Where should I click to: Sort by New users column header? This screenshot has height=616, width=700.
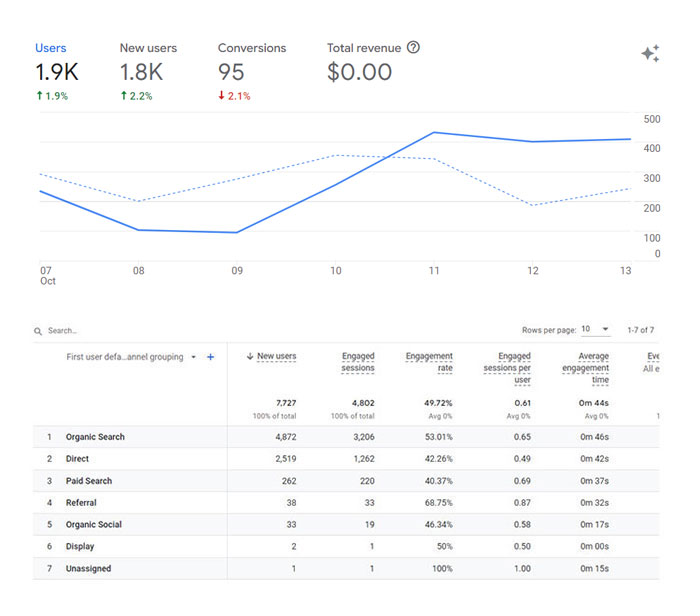(276, 356)
